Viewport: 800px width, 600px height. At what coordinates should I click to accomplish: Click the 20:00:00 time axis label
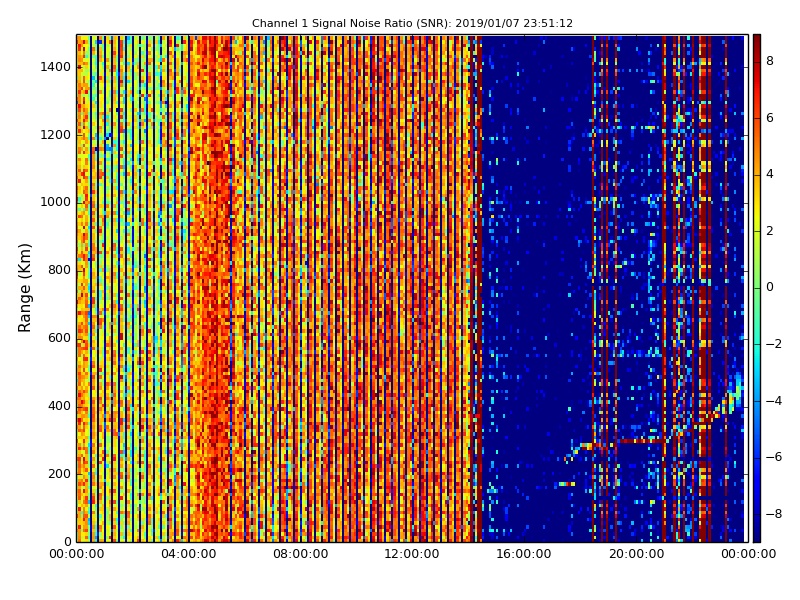pyautogui.click(x=636, y=554)
